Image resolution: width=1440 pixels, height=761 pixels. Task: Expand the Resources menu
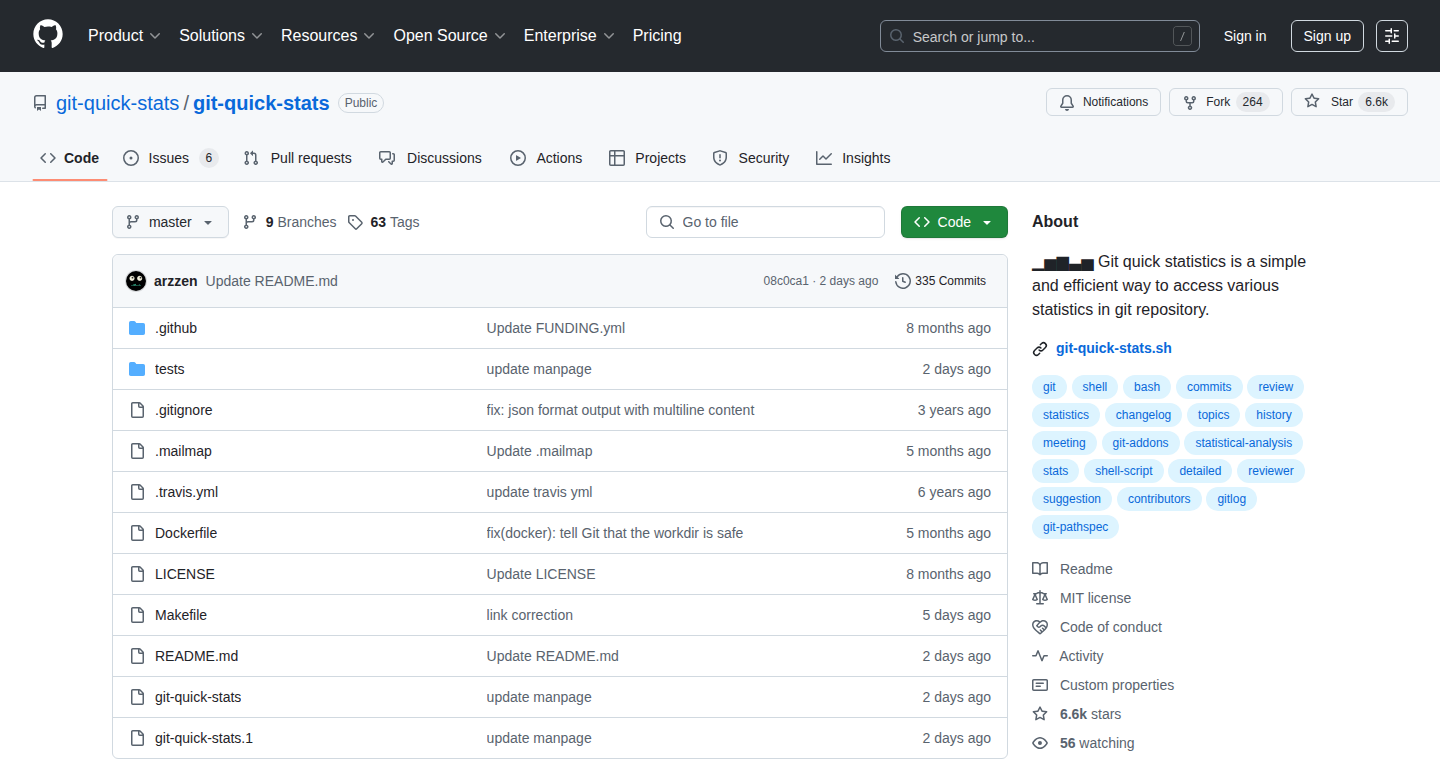[x=328, y=36]
